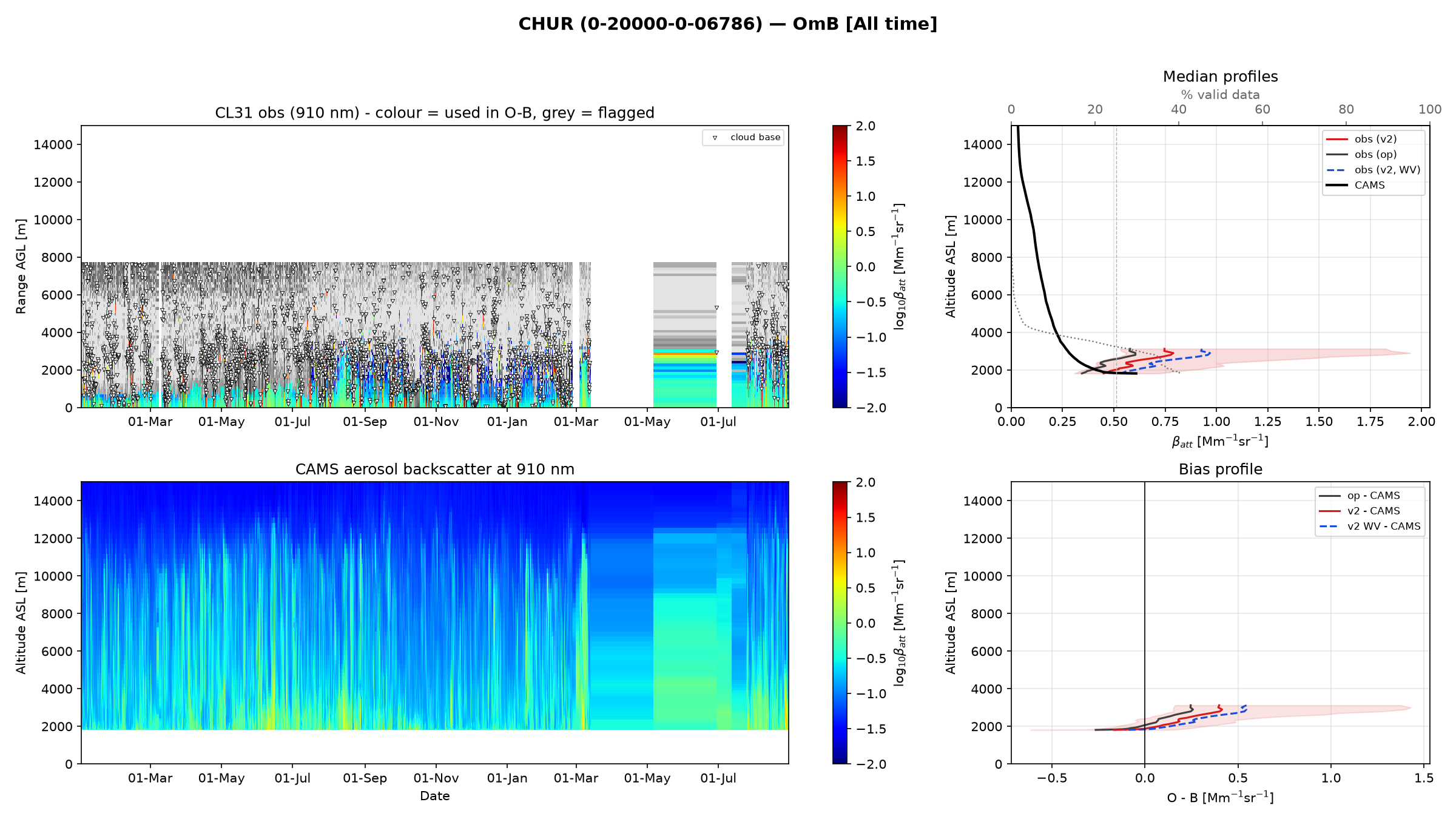Click the colorbar beside the CL31 obs panel
This screenshot has height=819, width=1456.
point(840,266)
